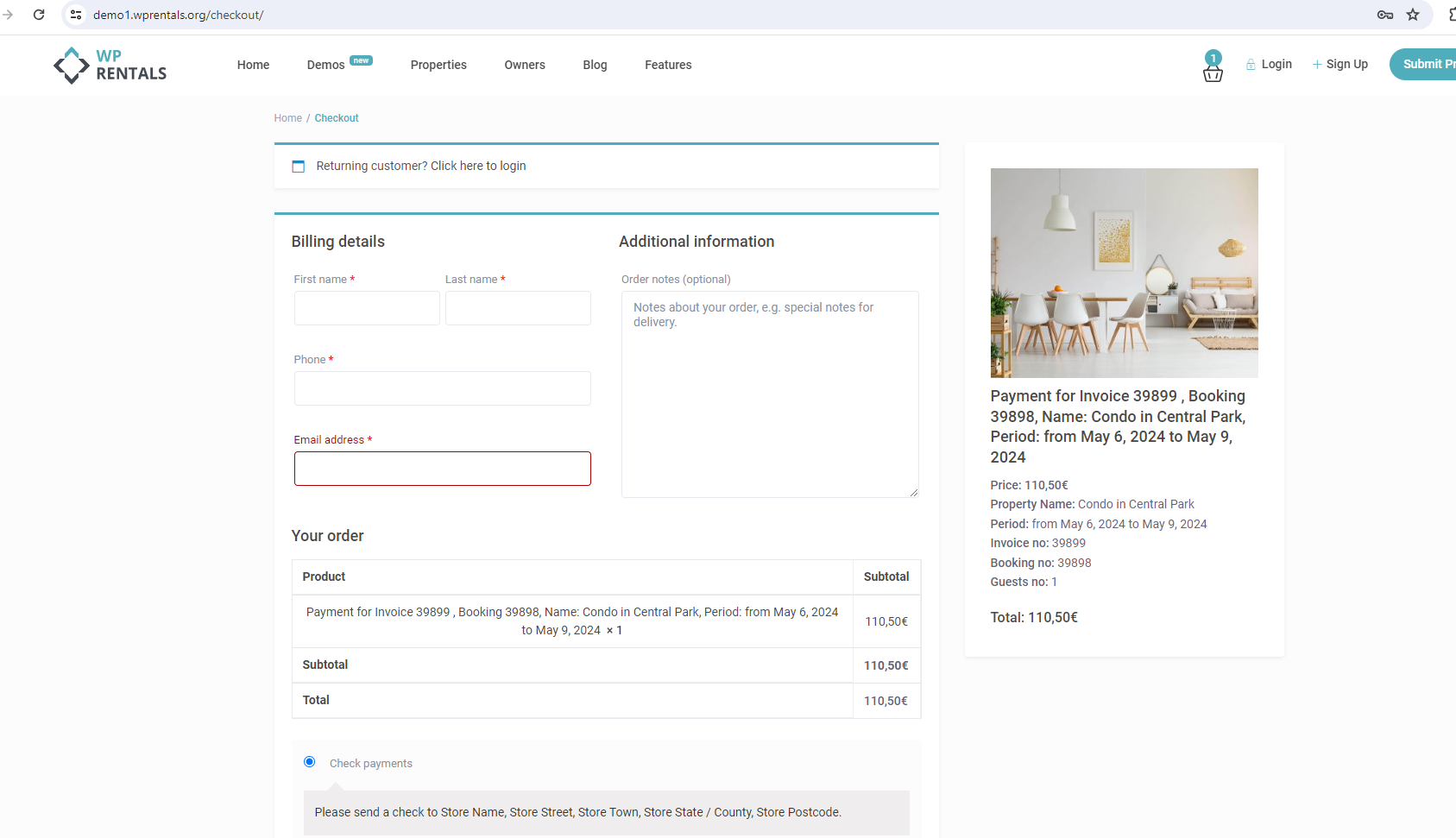Focus the First name input field
This screenshot has height=838, width=1456.
[367, 308]
